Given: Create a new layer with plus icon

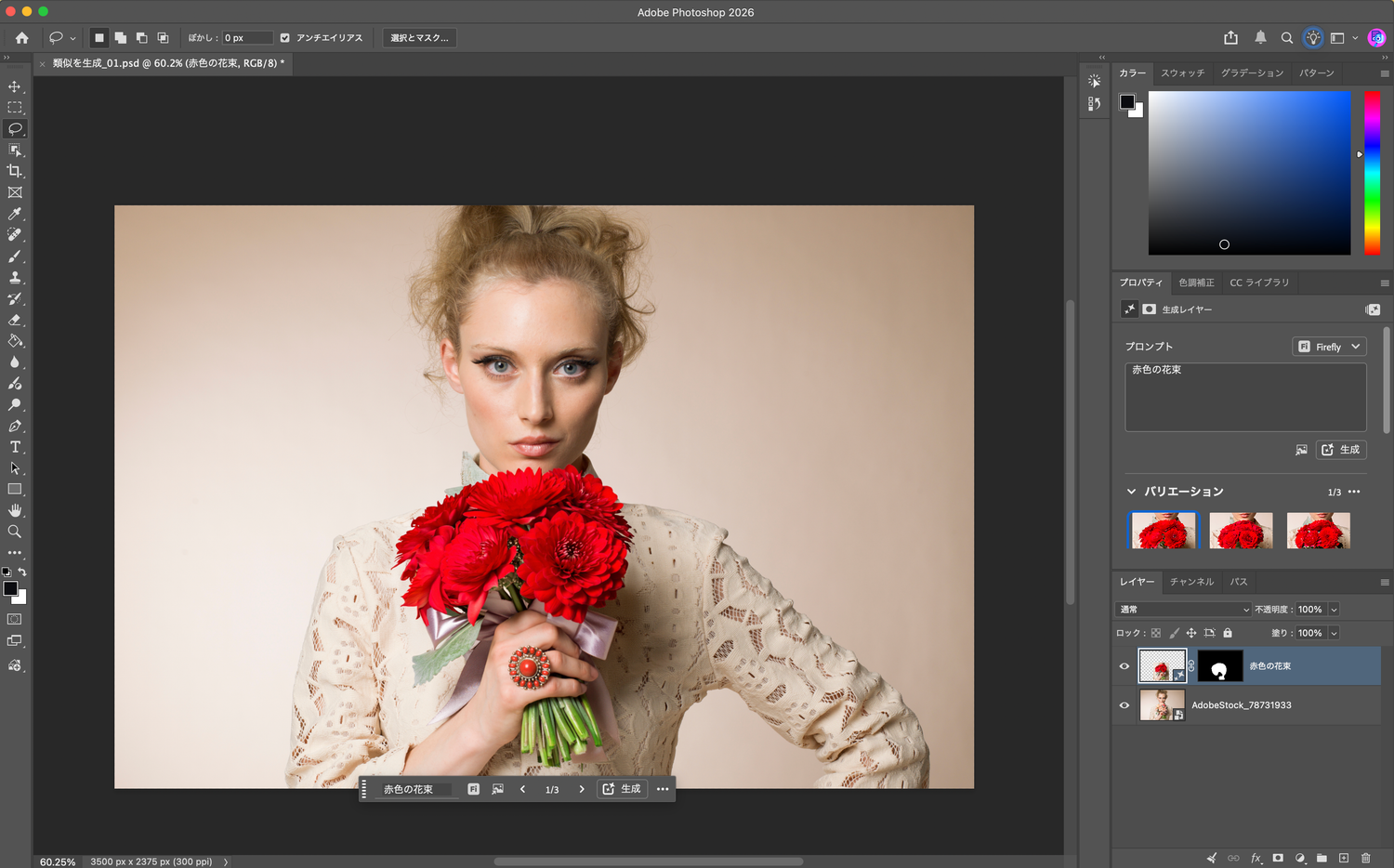Looking at the screenshot, I should click(x=1344, y=858).
